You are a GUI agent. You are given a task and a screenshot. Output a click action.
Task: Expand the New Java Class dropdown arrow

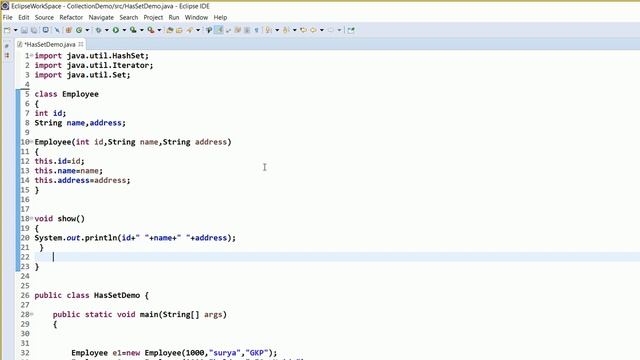[x=87, y=30]
